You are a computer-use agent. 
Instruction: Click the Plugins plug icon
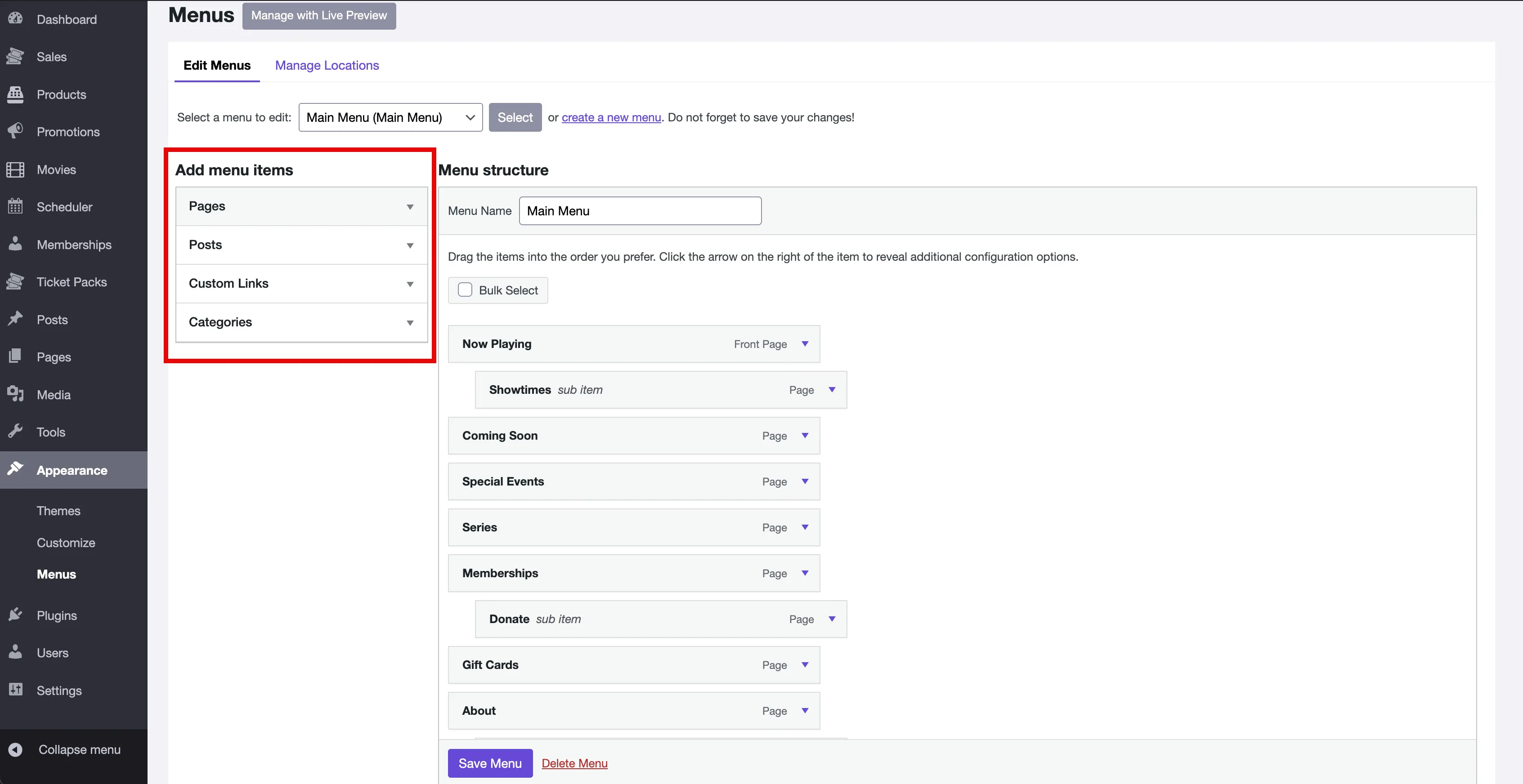15,615
